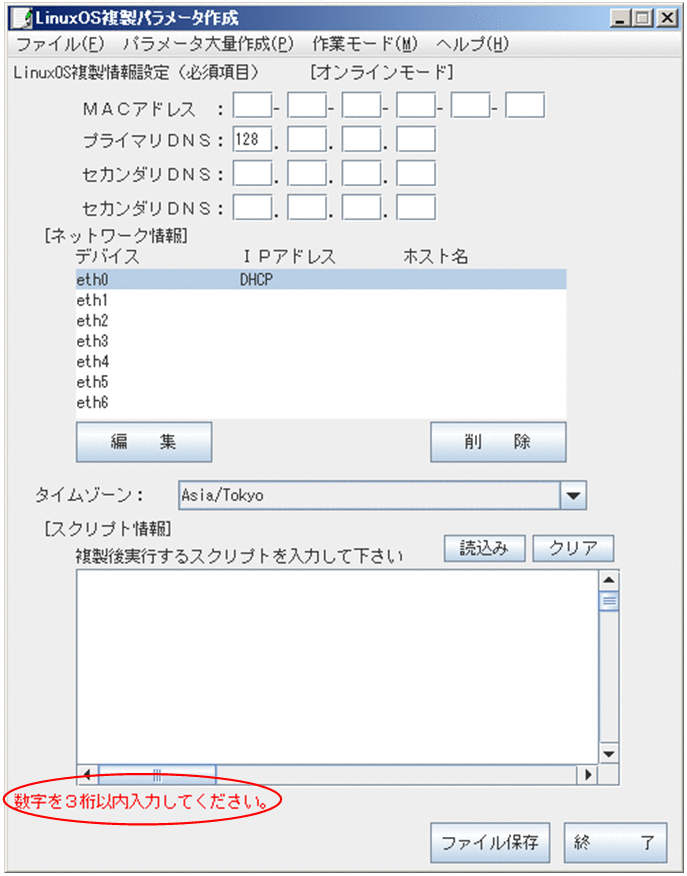Image resolution: width=687 pixels, height=876 pixels.
Task: Click the horizontal scrollbar thumb in script area
Action: tap(157, 775)
